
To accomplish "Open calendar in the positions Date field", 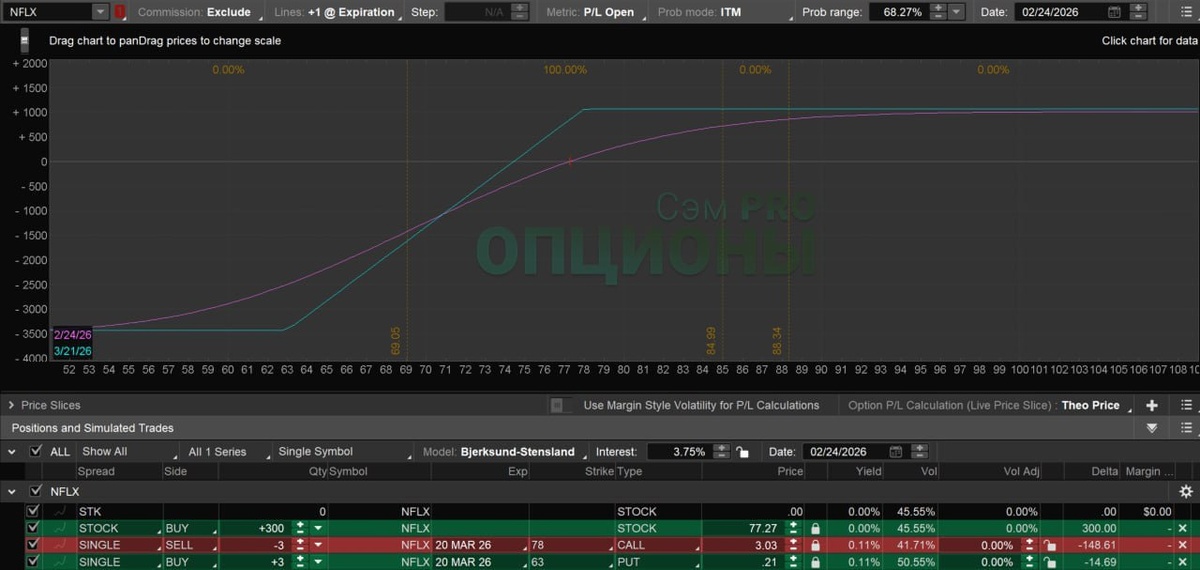I will coord(895,452).
